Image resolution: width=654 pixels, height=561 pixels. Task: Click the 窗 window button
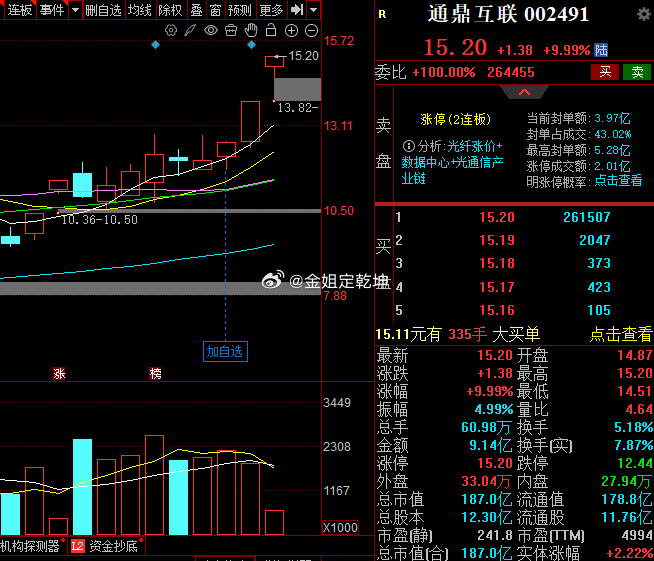[215, 10]
